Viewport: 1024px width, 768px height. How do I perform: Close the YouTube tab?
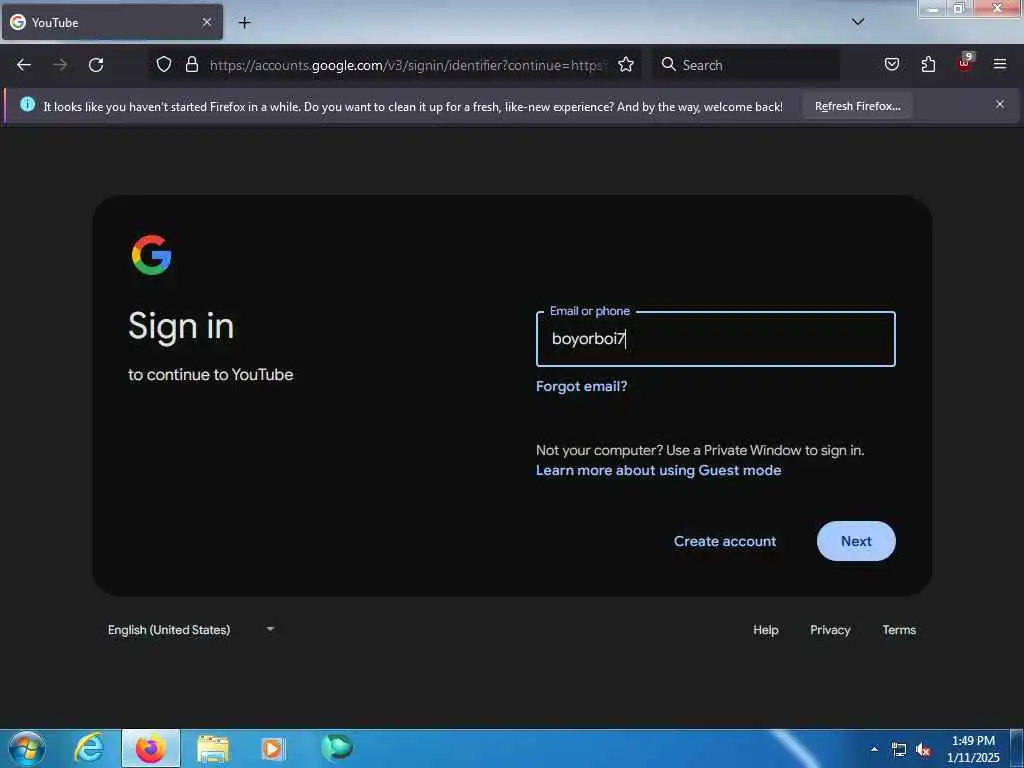pos(207,22)
